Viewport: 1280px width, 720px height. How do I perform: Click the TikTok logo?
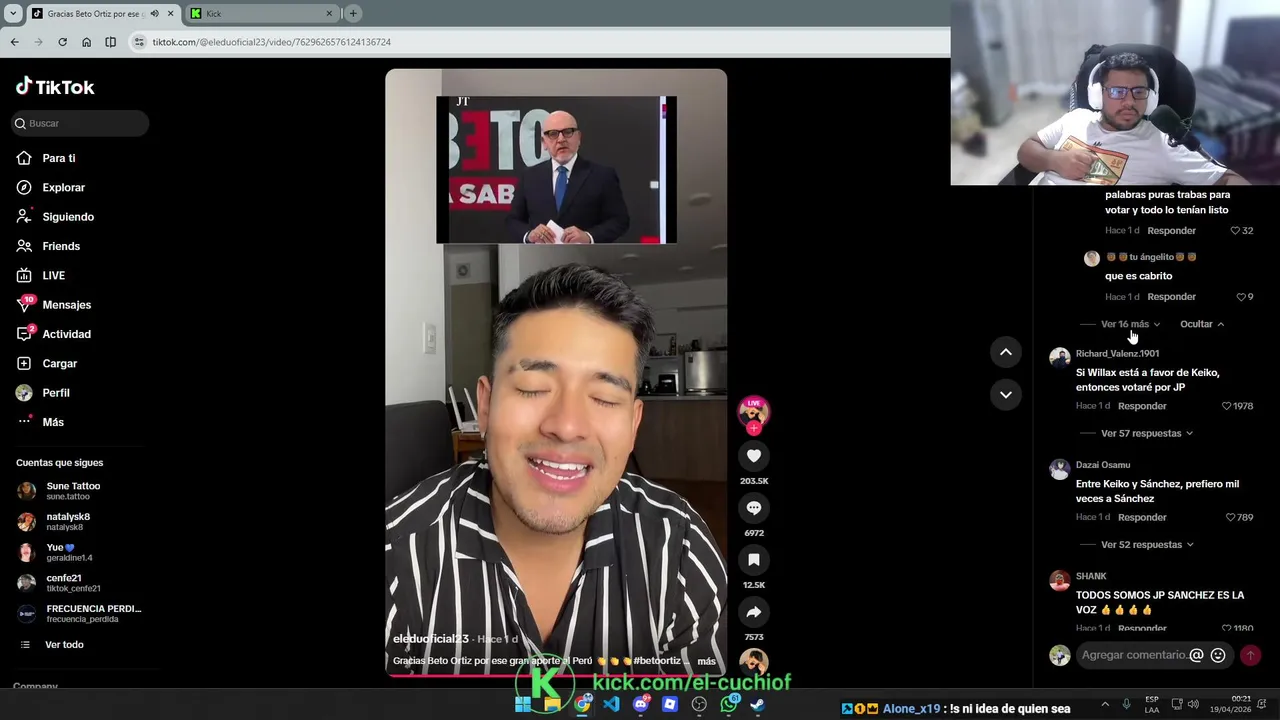(x=55, y=87)
